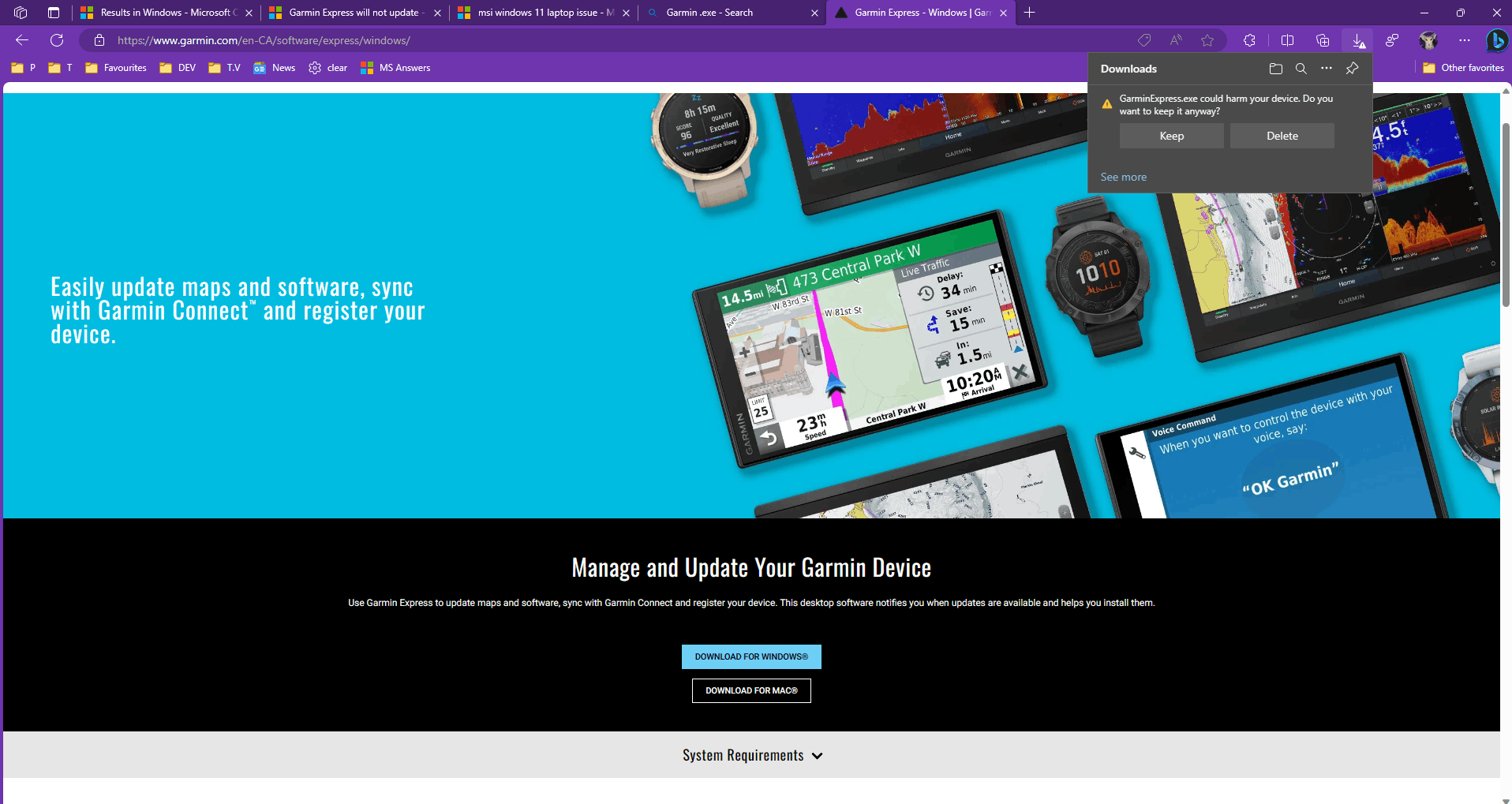The width and height of the screenshot is (1512, 804).
Task: Switch to Results in Windows - Microsoft tab
Action: tap(166, 13)
